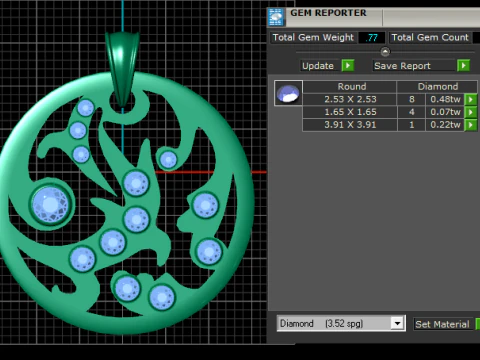Click the green arrow on the 0.07tw row
The image size is (480, 360).
pos(471,112)
